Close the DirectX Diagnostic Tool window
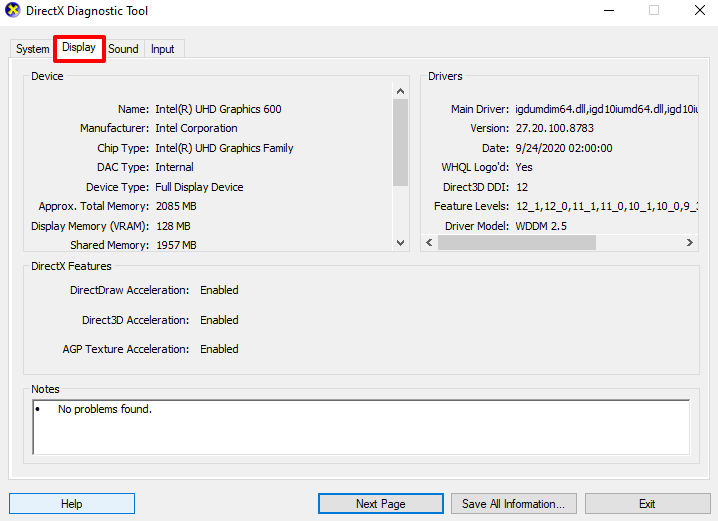 click(700, 10)
